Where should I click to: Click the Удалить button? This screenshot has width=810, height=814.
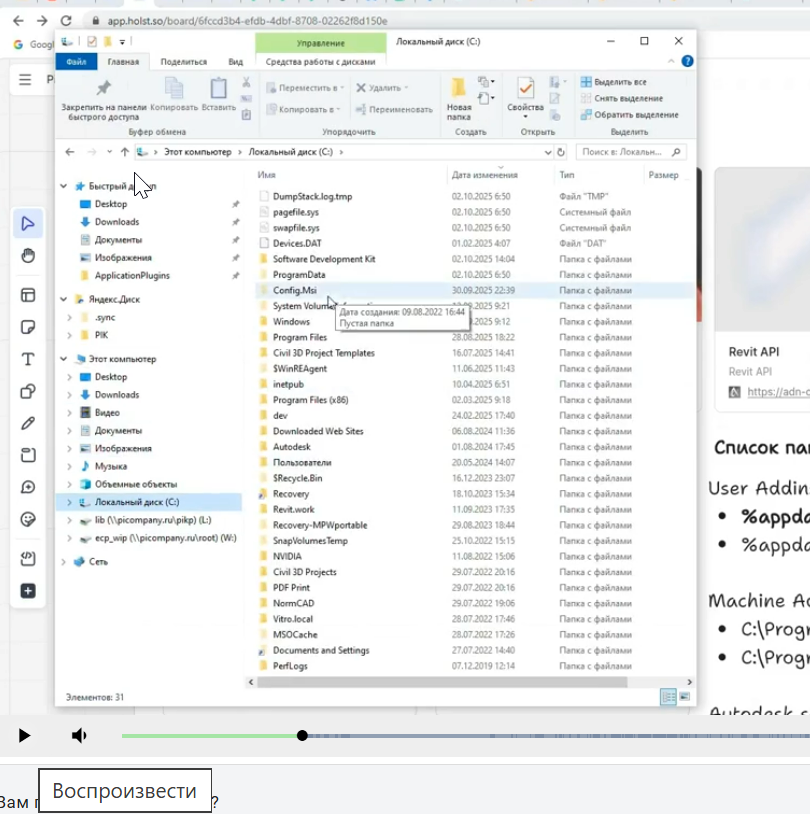click(382, 88)
